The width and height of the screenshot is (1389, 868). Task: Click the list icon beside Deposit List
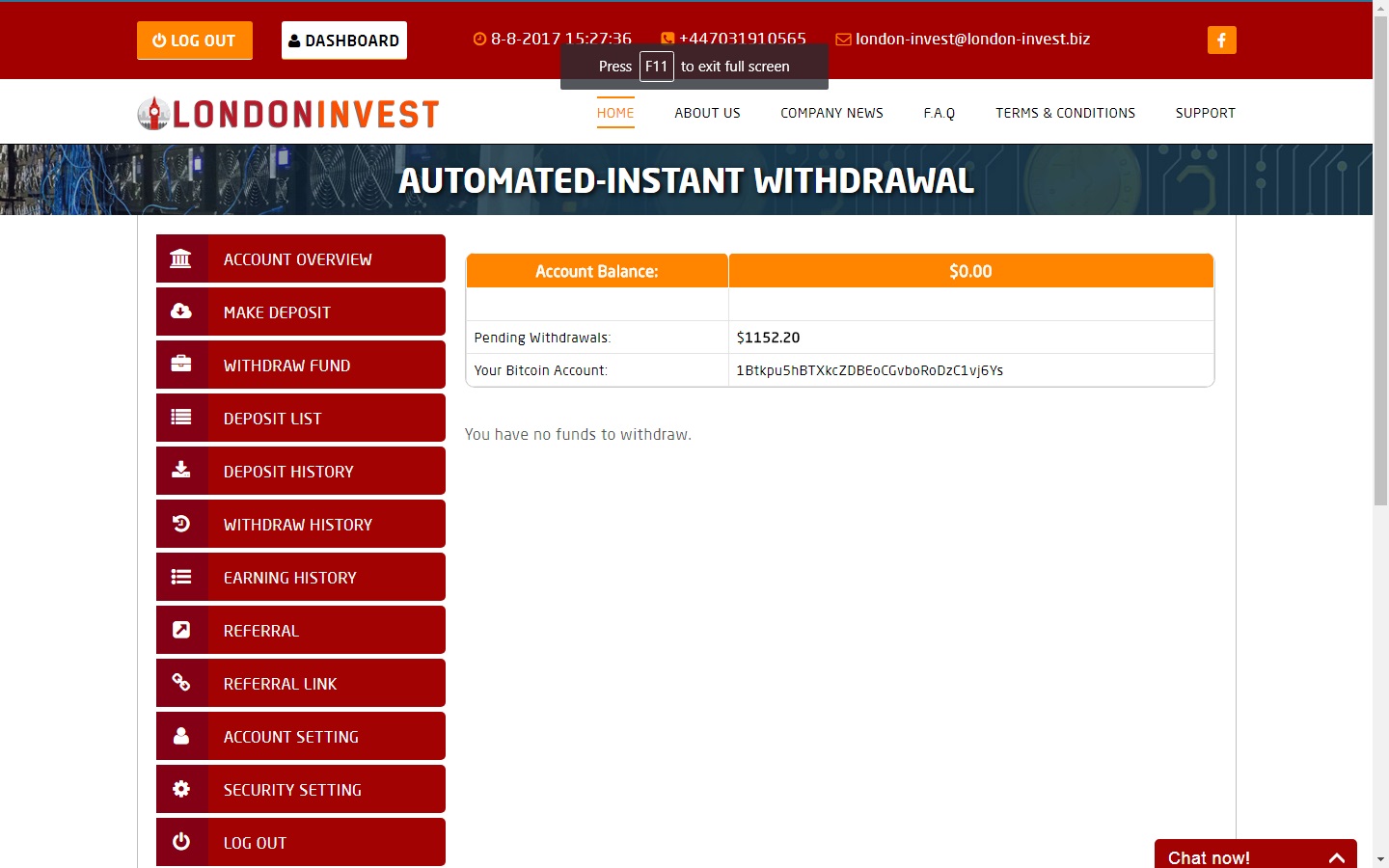click(x=180, y=417)
